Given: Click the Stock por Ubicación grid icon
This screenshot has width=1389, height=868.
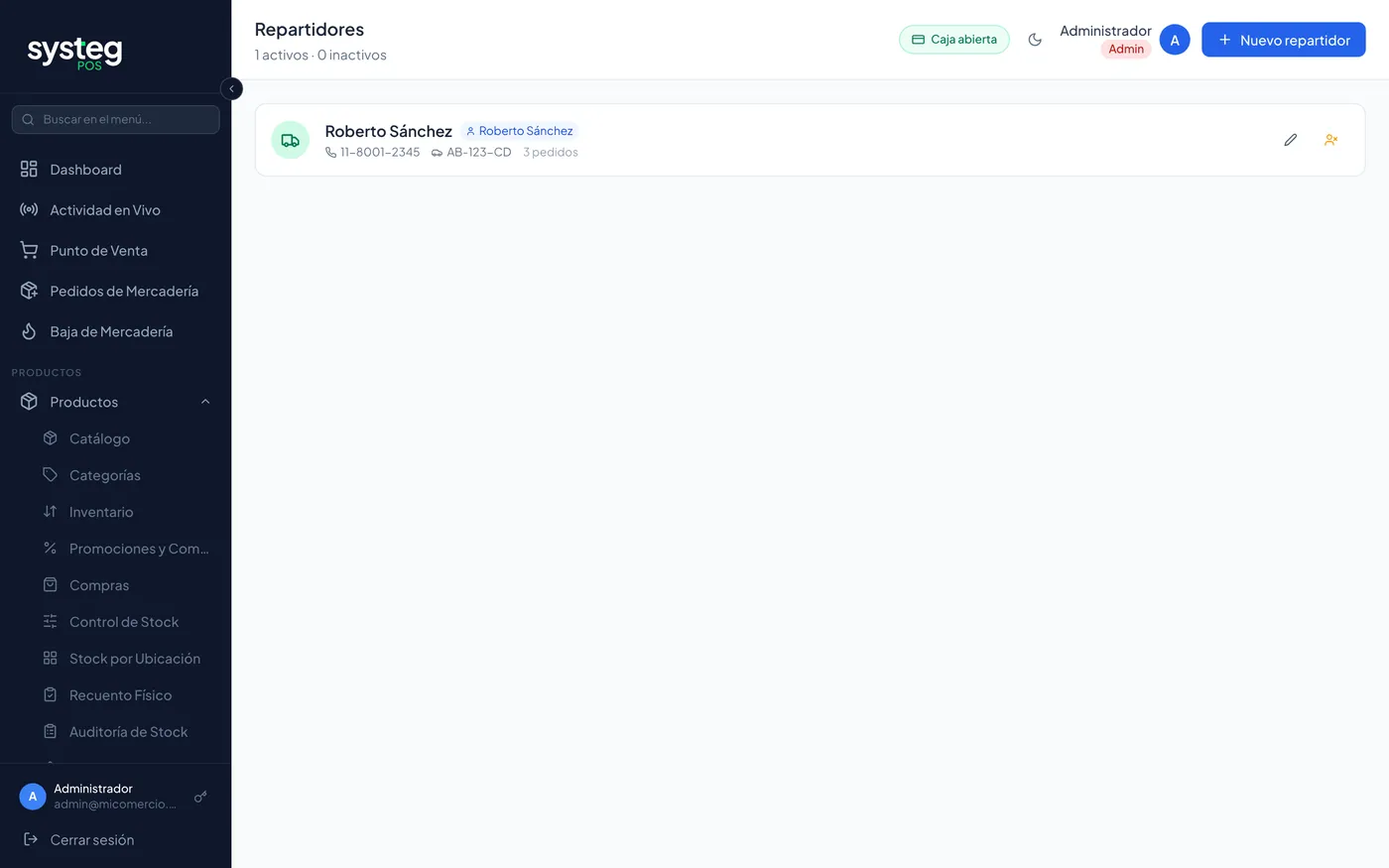Looking at the screenshot, I should [x=50, y=659].
